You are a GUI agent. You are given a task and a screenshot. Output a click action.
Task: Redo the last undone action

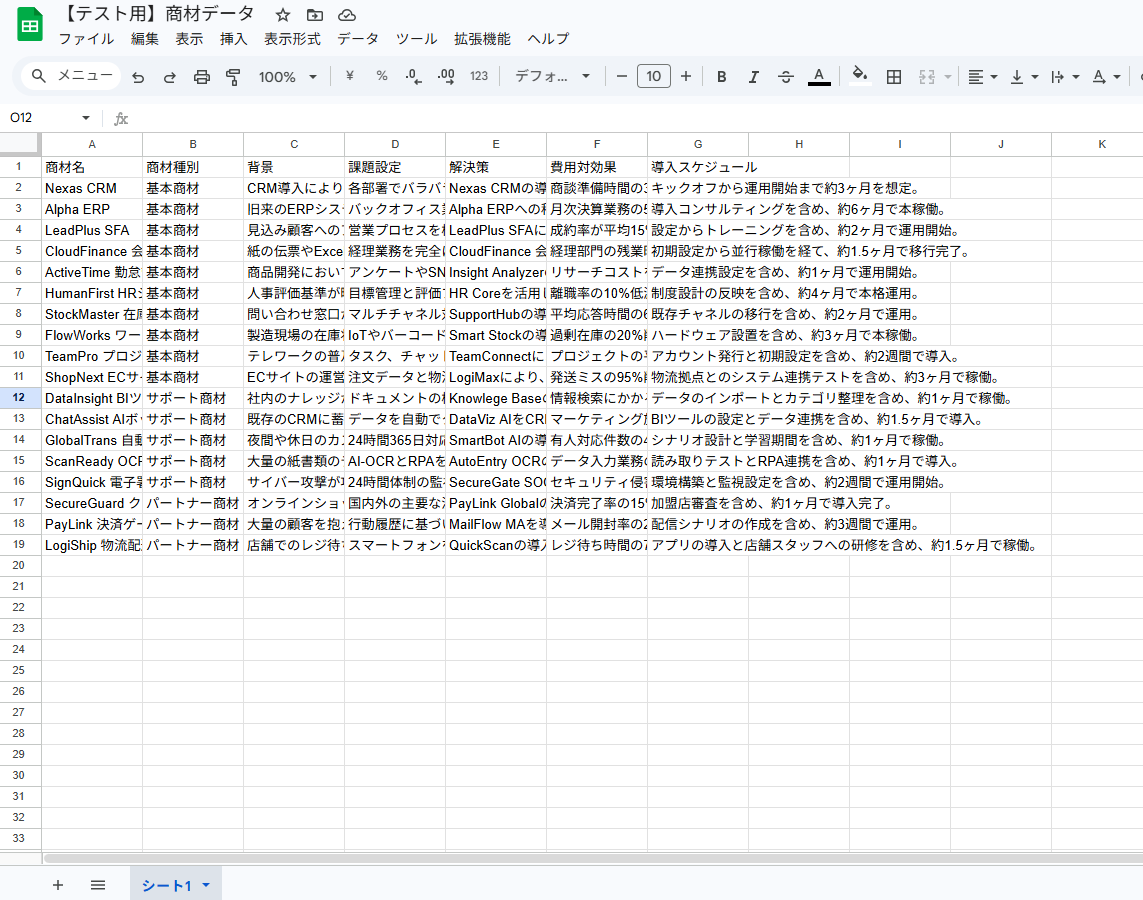point(170,77)
